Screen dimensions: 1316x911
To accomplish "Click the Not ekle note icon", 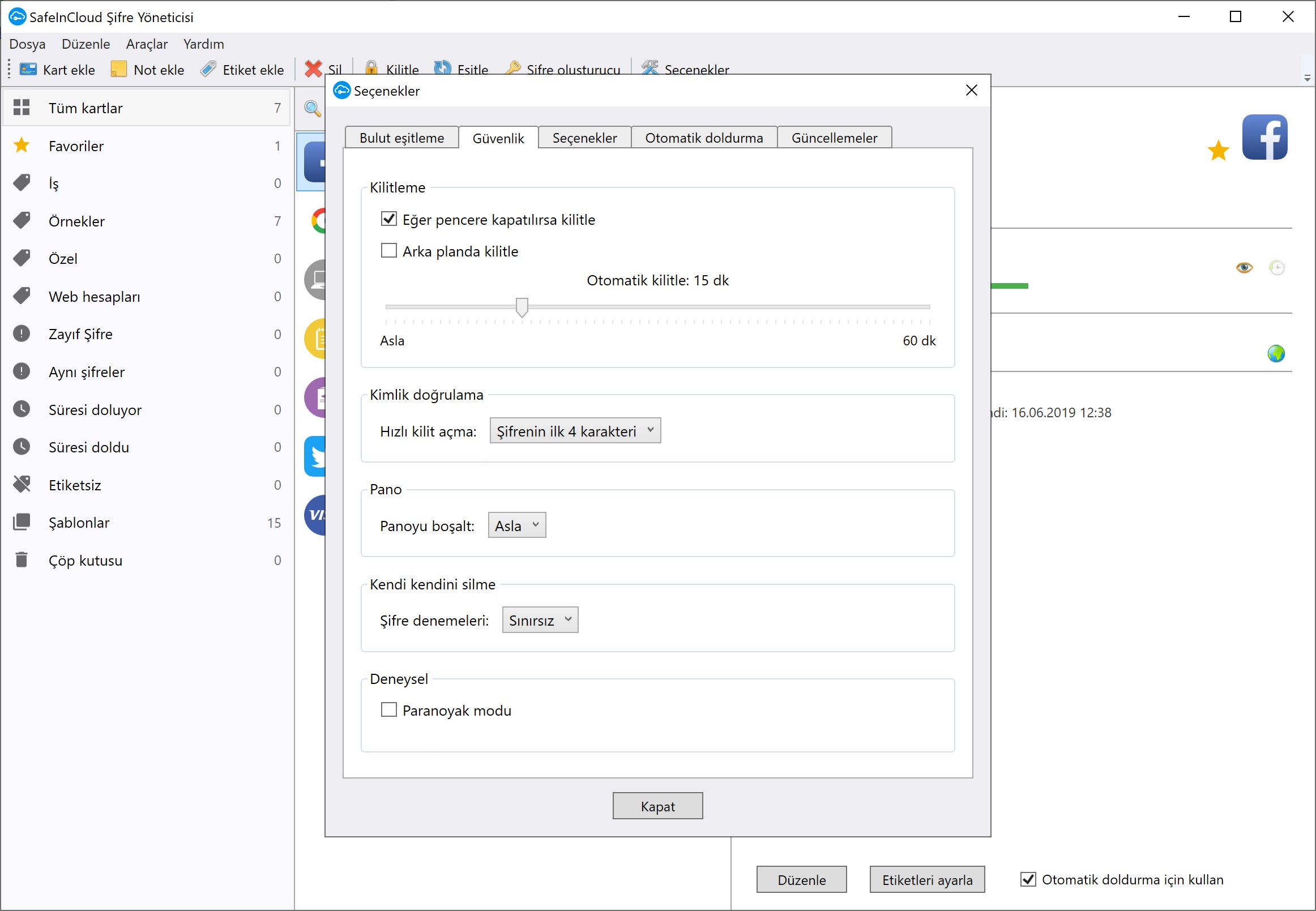I will click(x=119, y=70).
